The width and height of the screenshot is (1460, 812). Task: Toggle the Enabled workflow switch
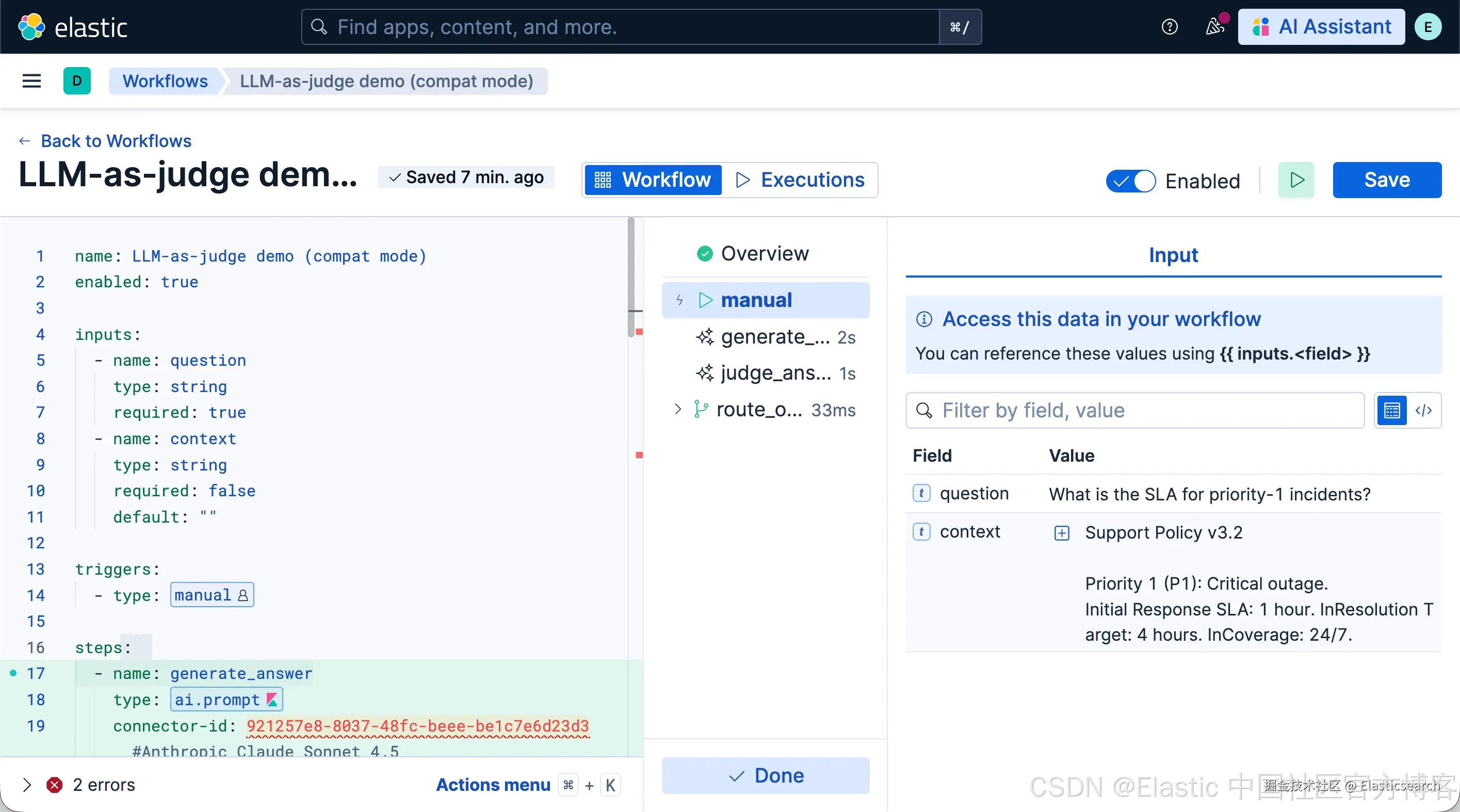point(1131,181)
